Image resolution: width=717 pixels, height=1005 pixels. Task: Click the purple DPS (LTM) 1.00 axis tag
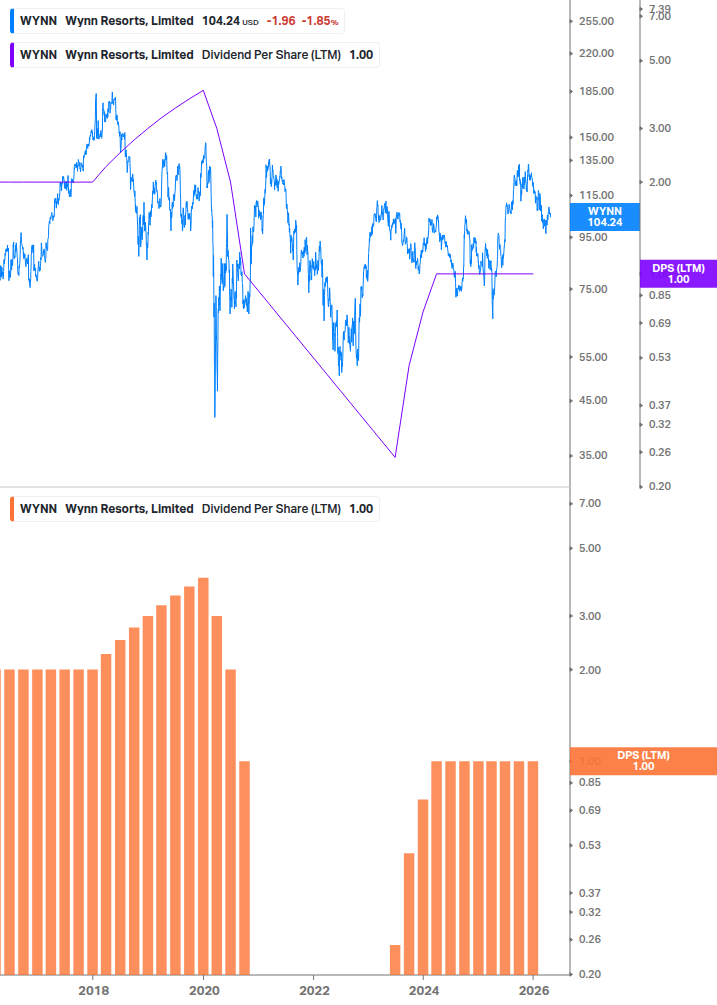(679, 274)
